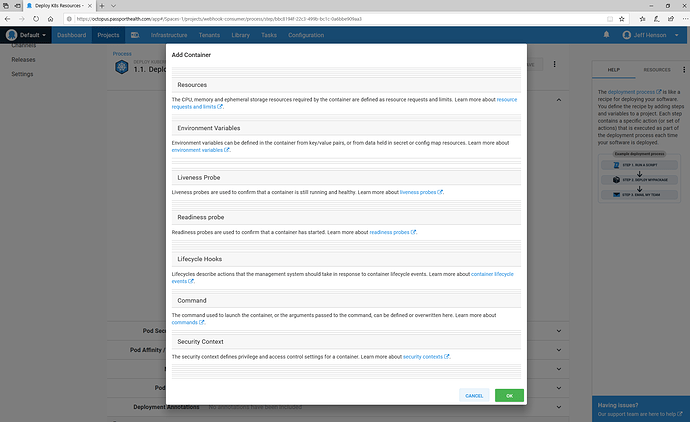This screenshot has width=690, height=422.
Task: Open the deployment process help link
Action: pos(634,92)
